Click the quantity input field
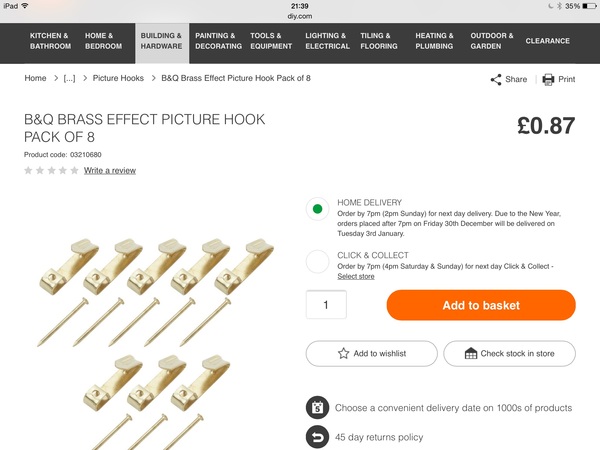This screenshot has width=600, height=450. coord(326,305)
